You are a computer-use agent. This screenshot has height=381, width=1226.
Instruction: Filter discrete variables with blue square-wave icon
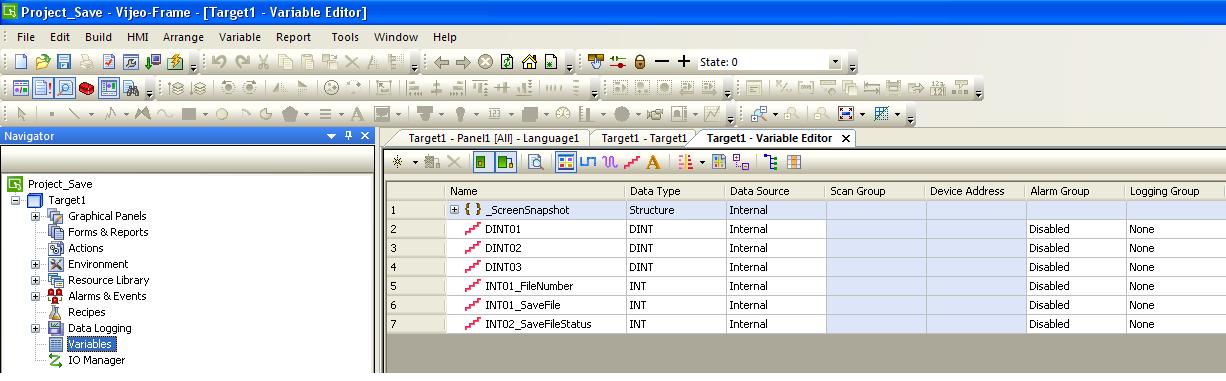click(588, 162)
